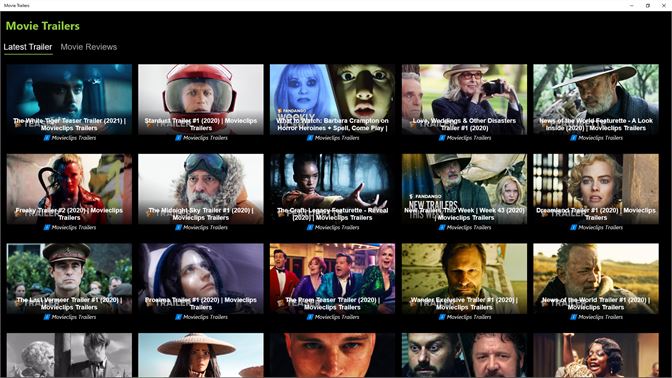This screenshot has width=672, height=378.
Task: Play Dreamland Trailer #1 (2020)
Action: (596, 189)
